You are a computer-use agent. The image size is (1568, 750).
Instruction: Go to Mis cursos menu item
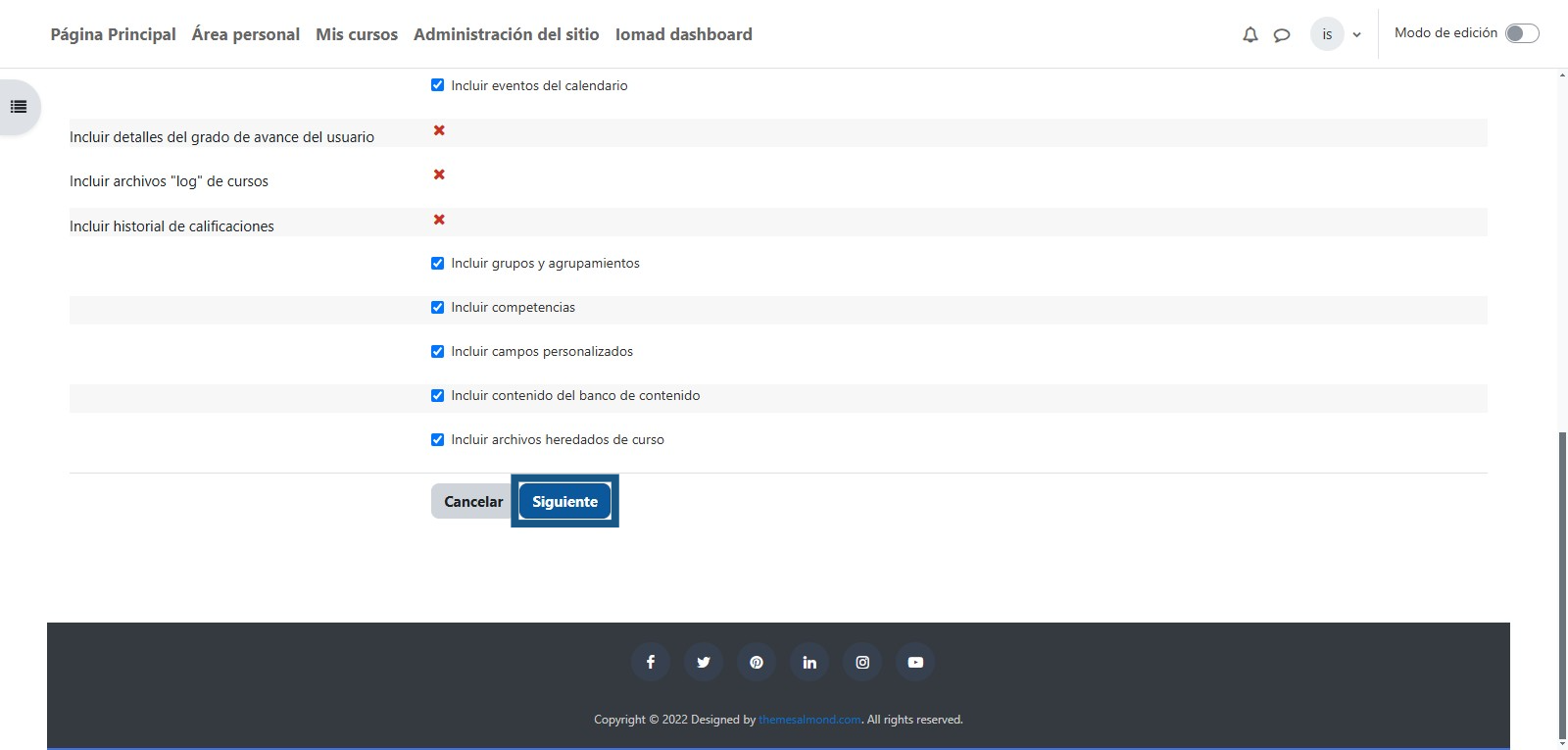point(357,34)
